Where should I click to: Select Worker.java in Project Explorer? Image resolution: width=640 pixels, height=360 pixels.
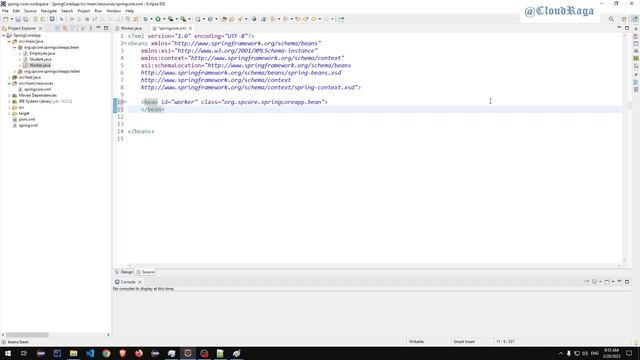pos(40,65)
